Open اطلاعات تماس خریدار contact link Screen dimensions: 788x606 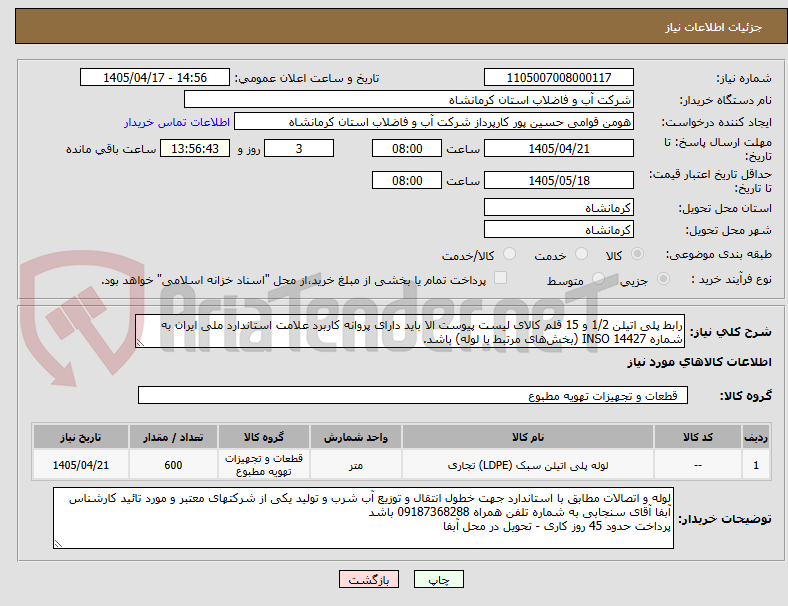click(177, 122)
